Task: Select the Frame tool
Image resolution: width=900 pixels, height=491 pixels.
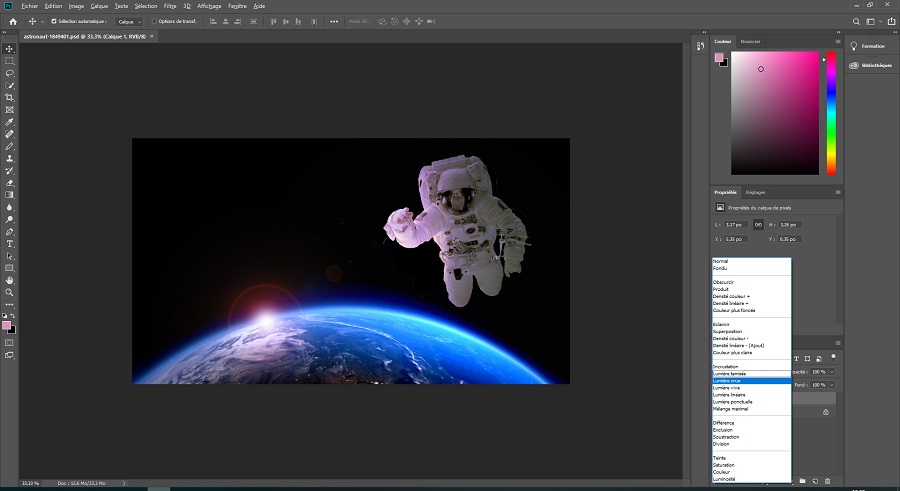Action: pyautogui.click(x=9, y=110)
